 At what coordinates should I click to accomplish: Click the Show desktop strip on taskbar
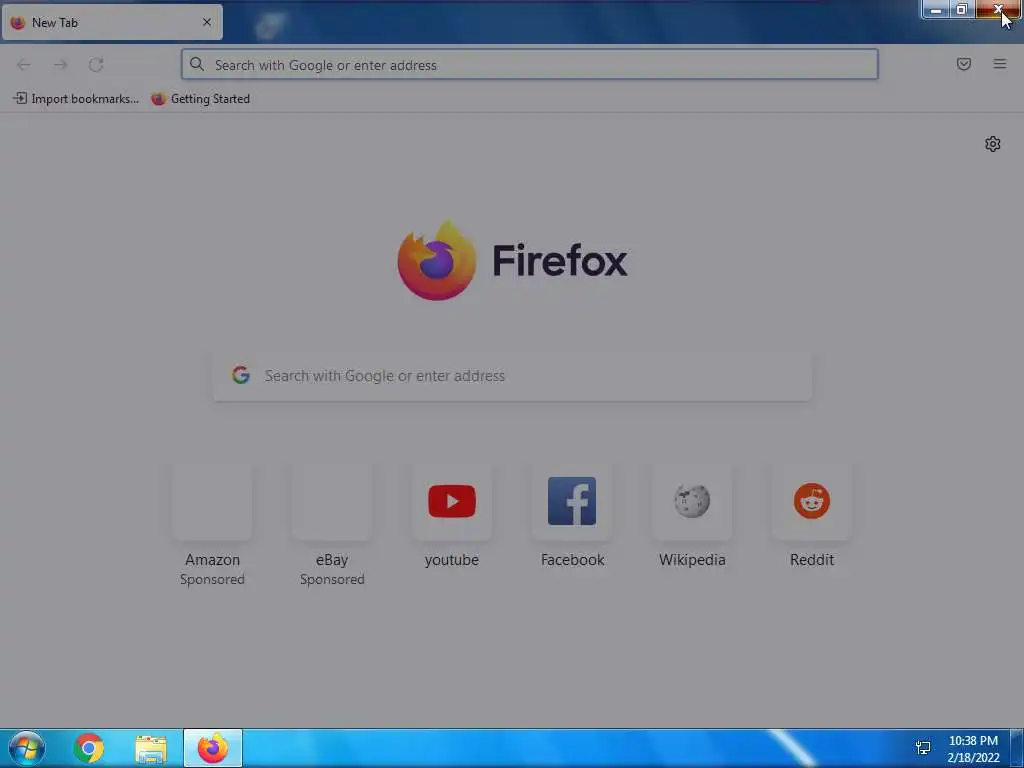[x=1017, y=748]
